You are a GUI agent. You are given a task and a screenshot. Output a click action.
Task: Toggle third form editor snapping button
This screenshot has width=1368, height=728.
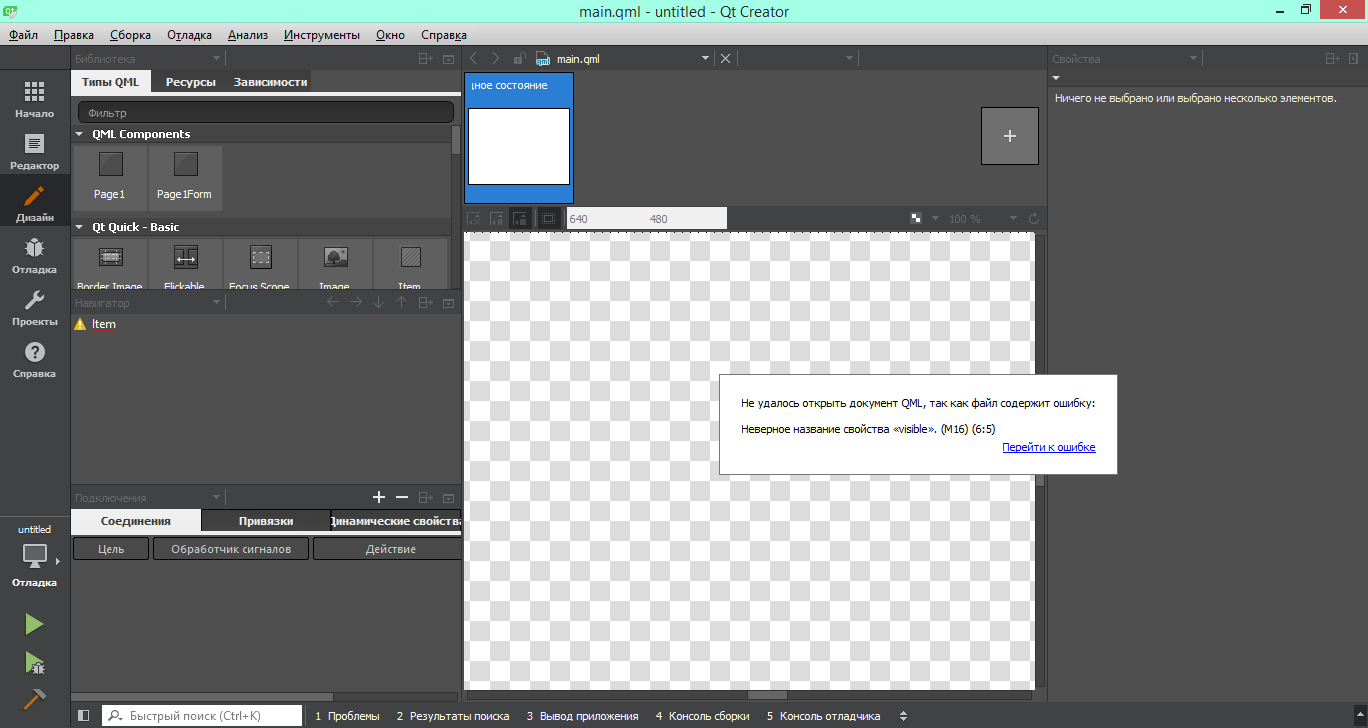520,218
